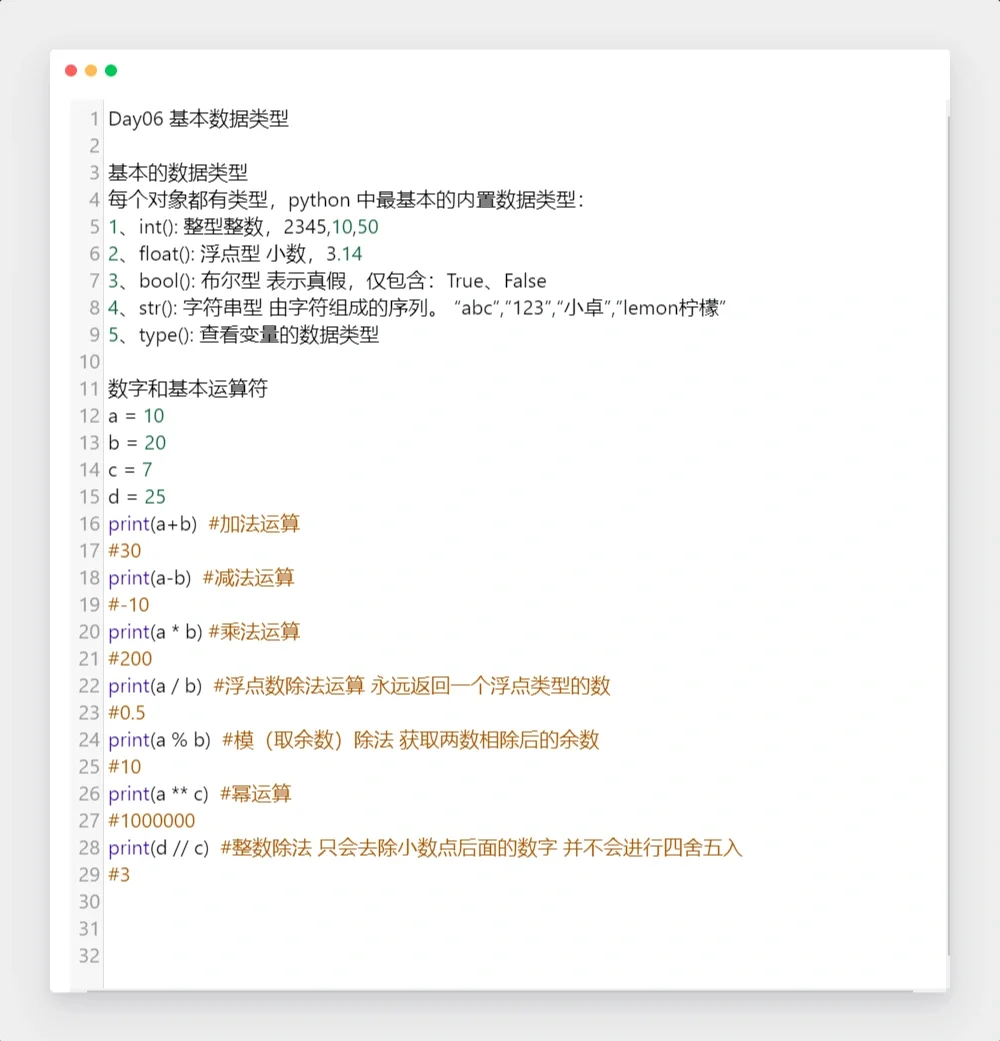
Task: Click the red close window dot
Action: pos(70,70)
